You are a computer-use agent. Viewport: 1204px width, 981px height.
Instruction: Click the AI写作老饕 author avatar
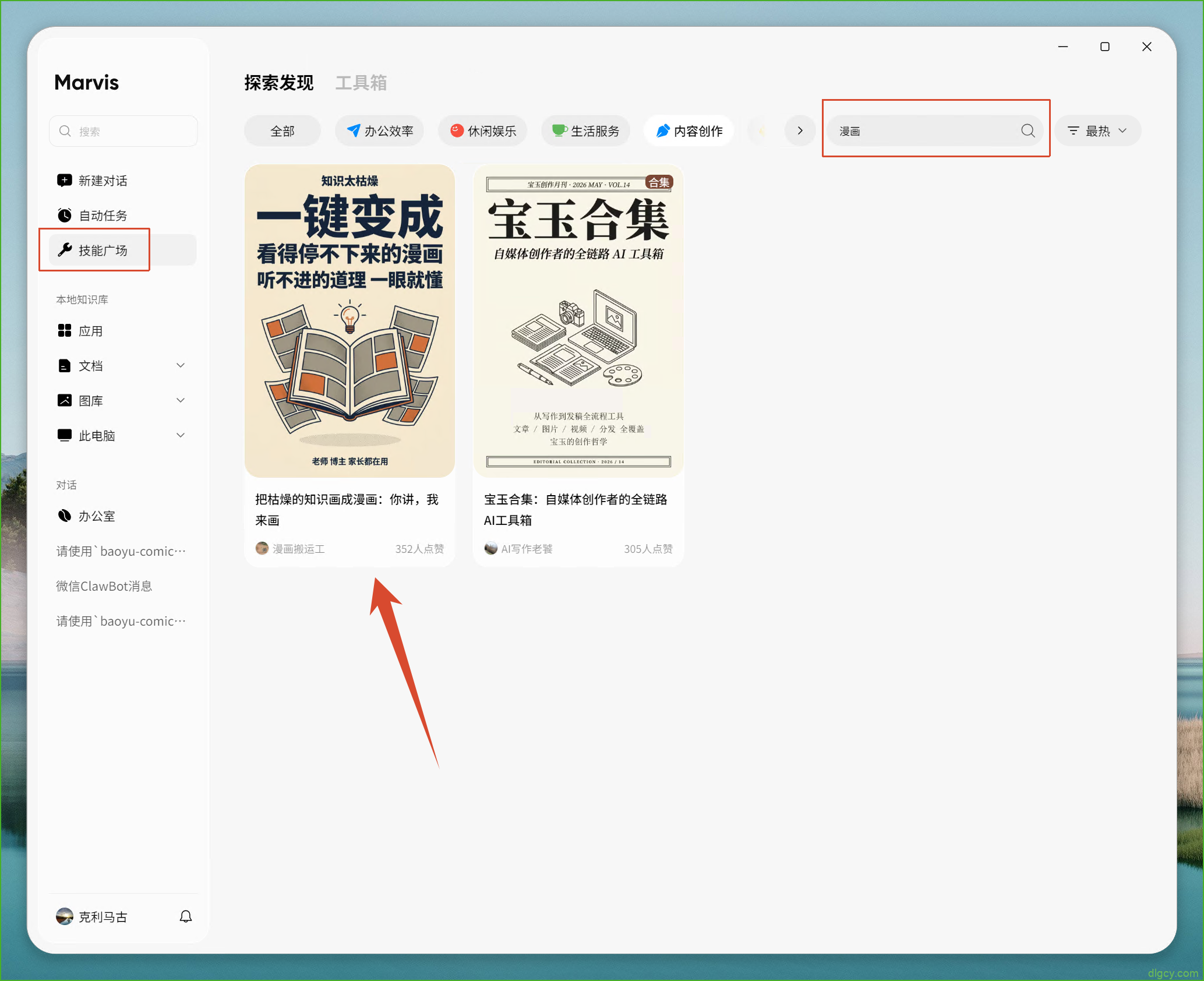point(491,548)
